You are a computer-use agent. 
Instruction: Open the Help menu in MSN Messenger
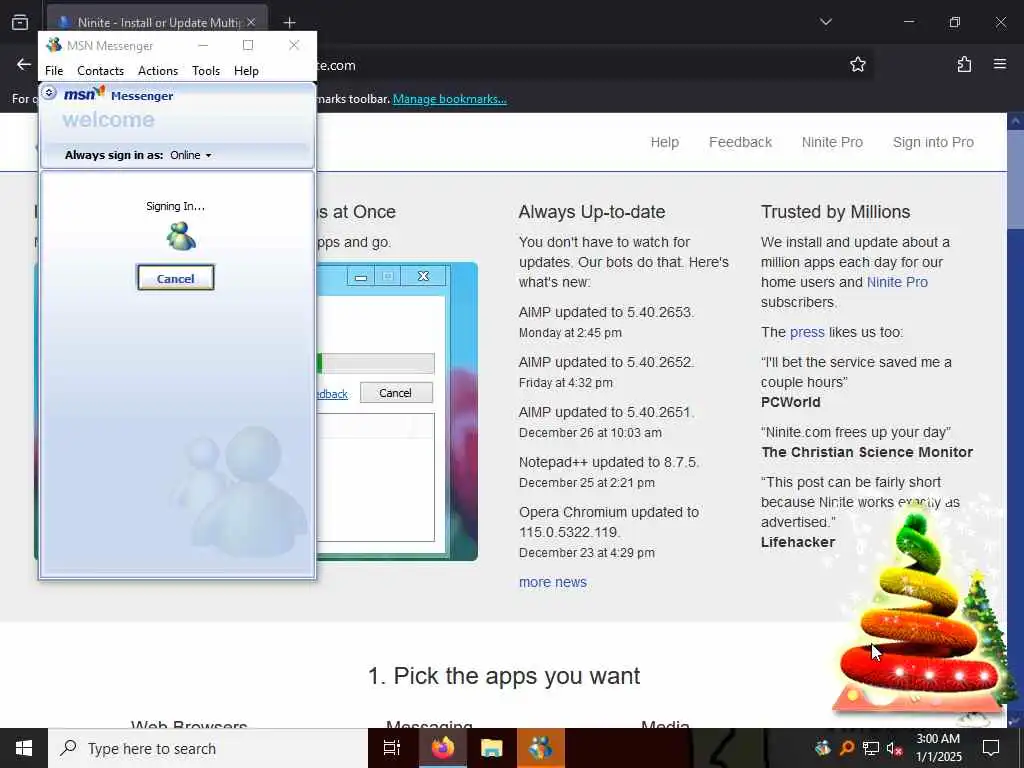[x=246, y=71]
